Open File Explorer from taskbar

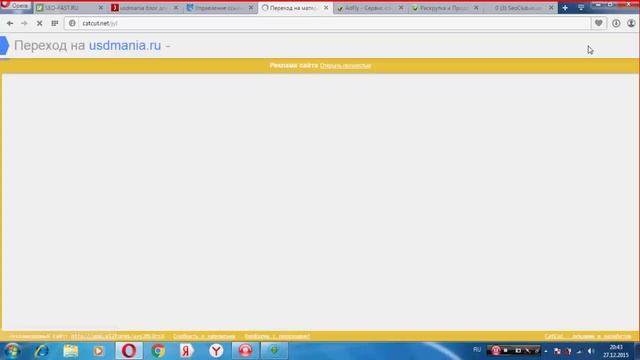[70, 351]
